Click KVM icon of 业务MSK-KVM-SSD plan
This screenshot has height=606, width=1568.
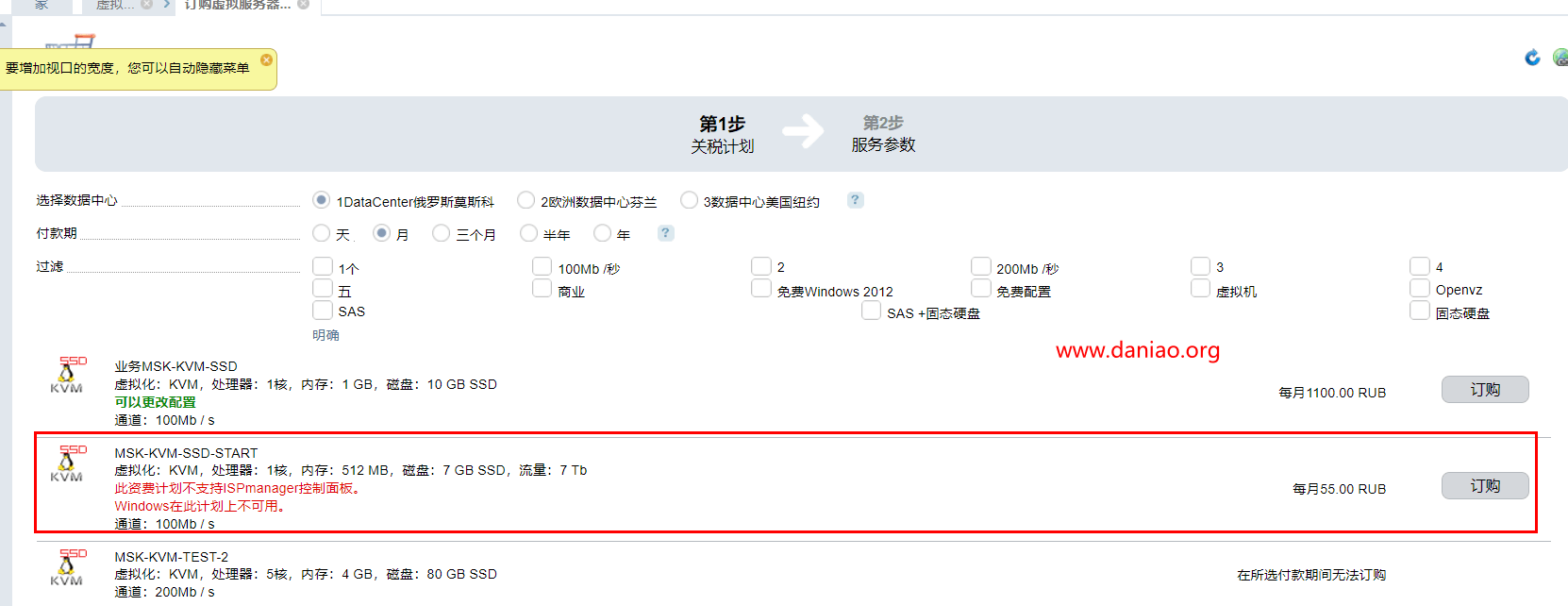[68, 375]
